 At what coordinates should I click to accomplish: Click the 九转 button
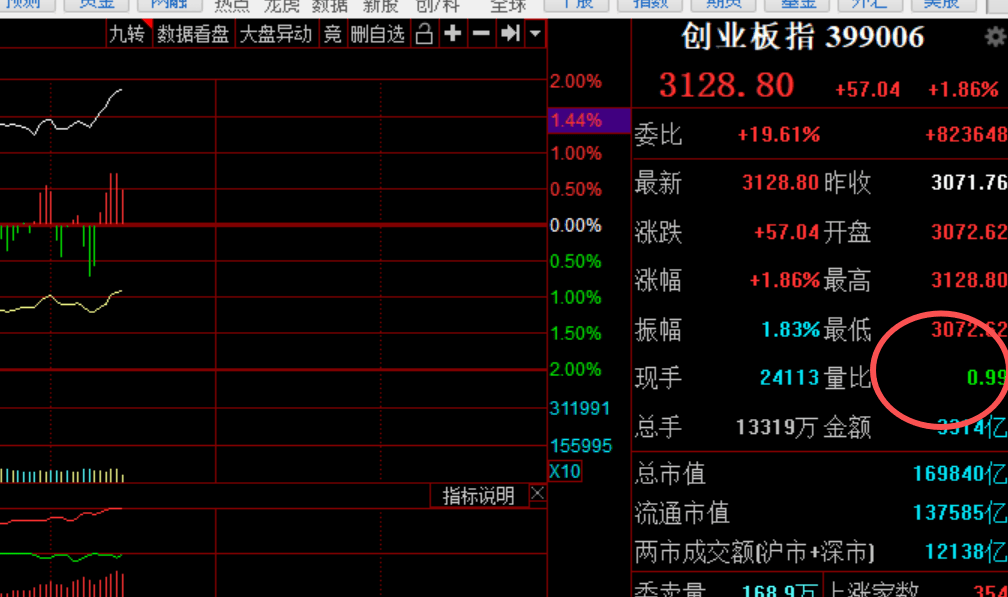point(127,34)
